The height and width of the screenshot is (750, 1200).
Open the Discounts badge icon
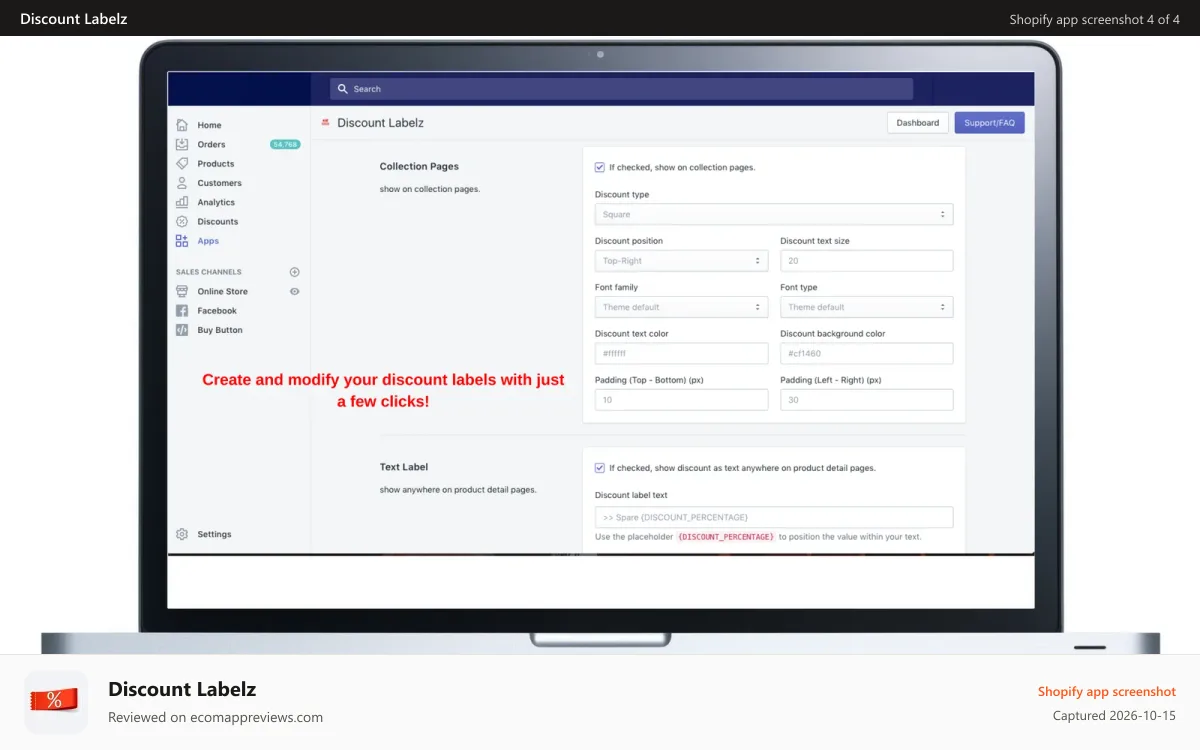[182, 221]
